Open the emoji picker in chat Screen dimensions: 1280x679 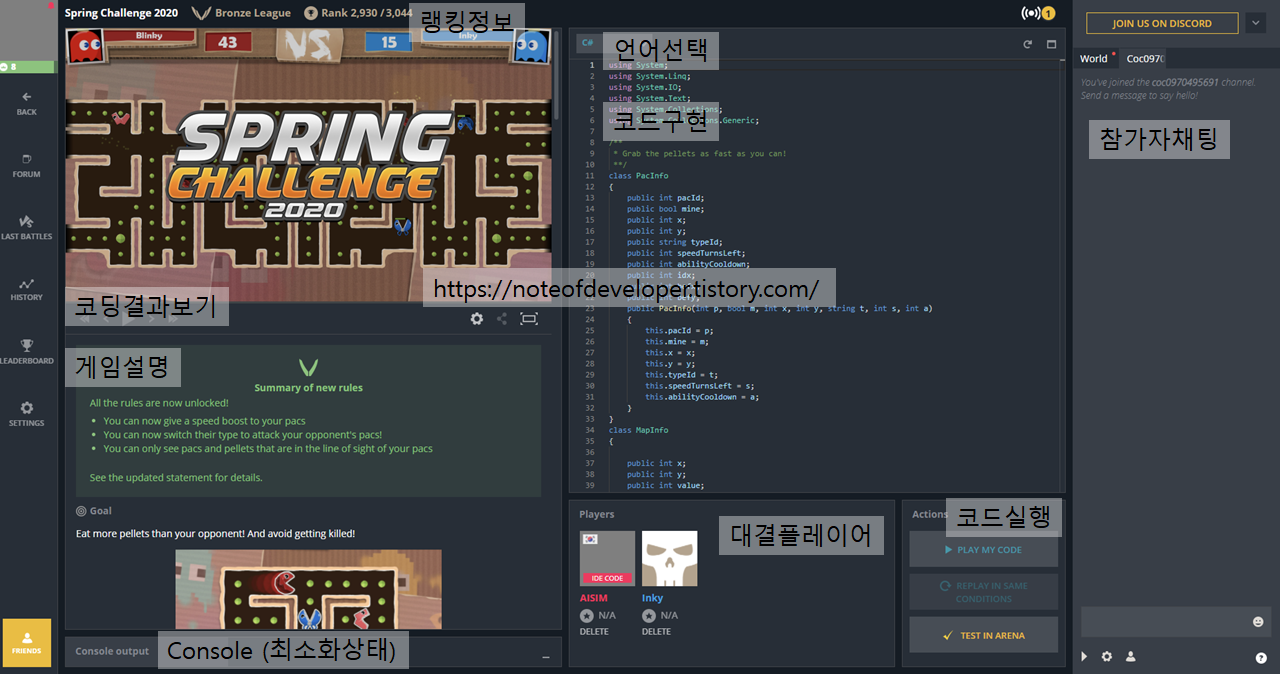[x=1258, y=621]
